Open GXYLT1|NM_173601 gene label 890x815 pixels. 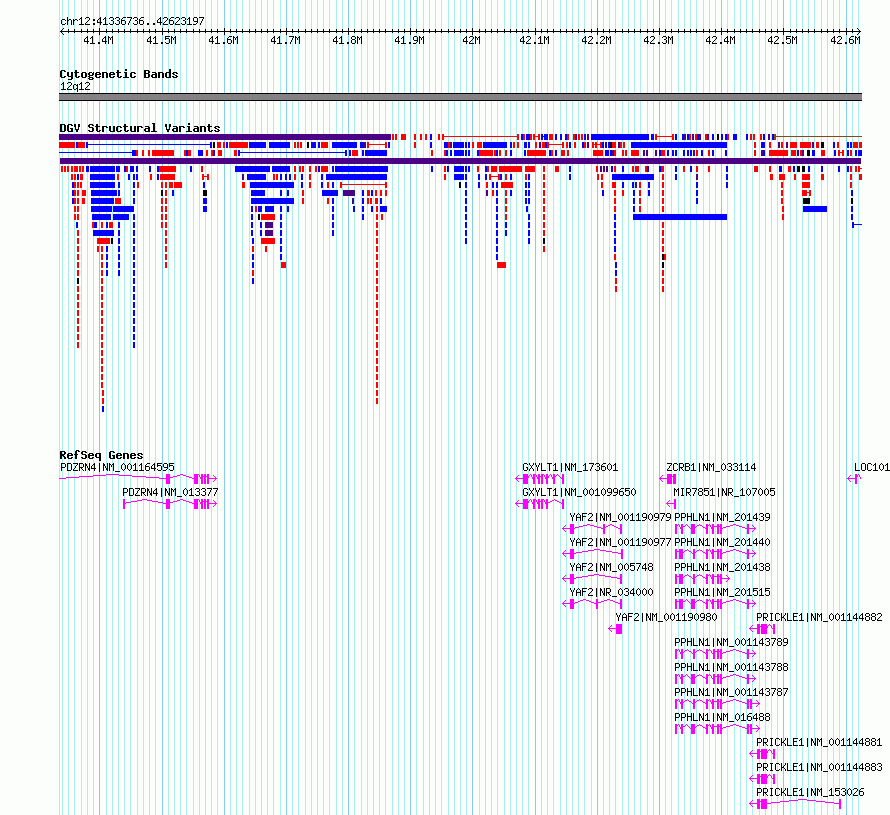570,467
